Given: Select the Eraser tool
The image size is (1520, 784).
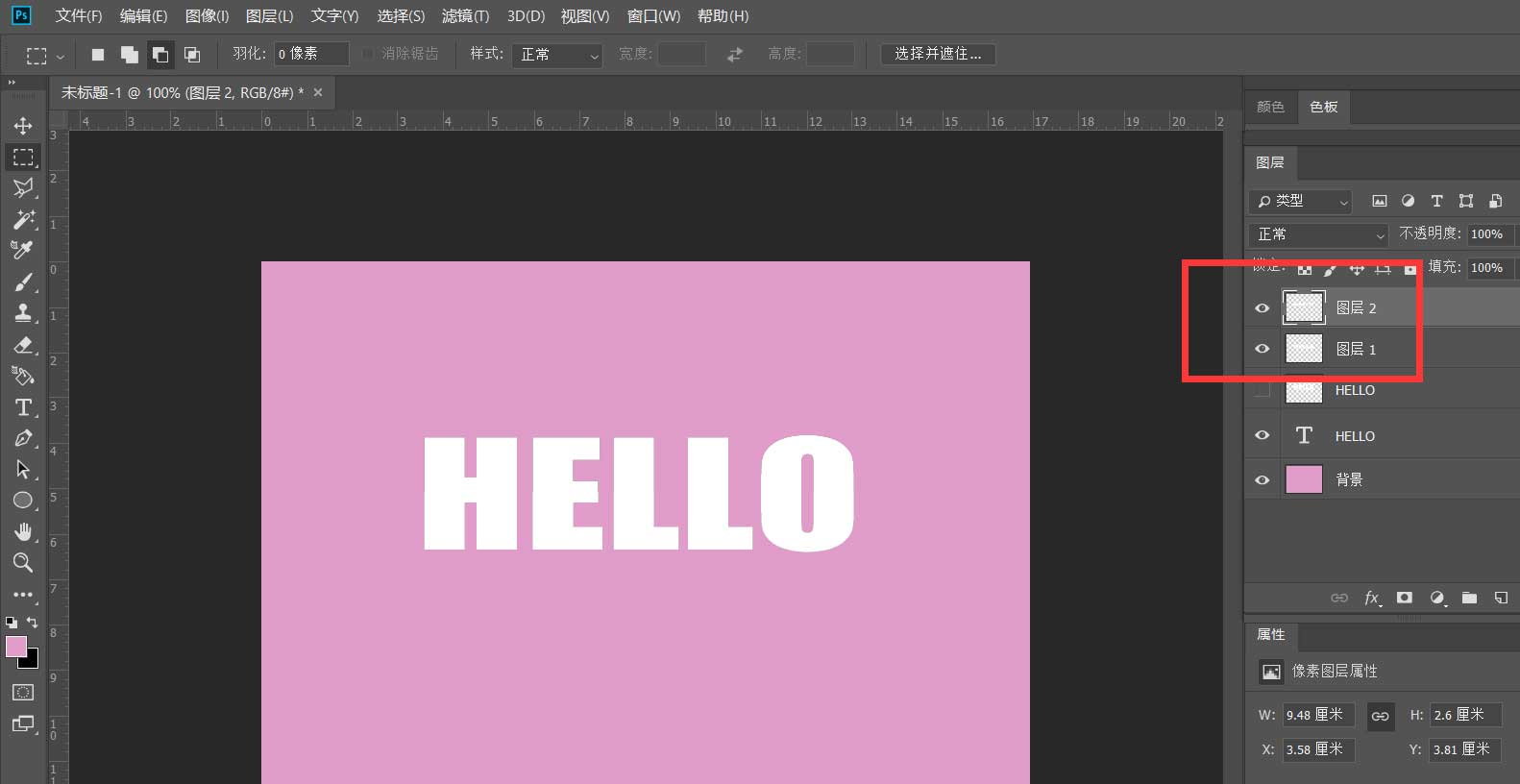Looking at the screenshot, I should 23,344.
